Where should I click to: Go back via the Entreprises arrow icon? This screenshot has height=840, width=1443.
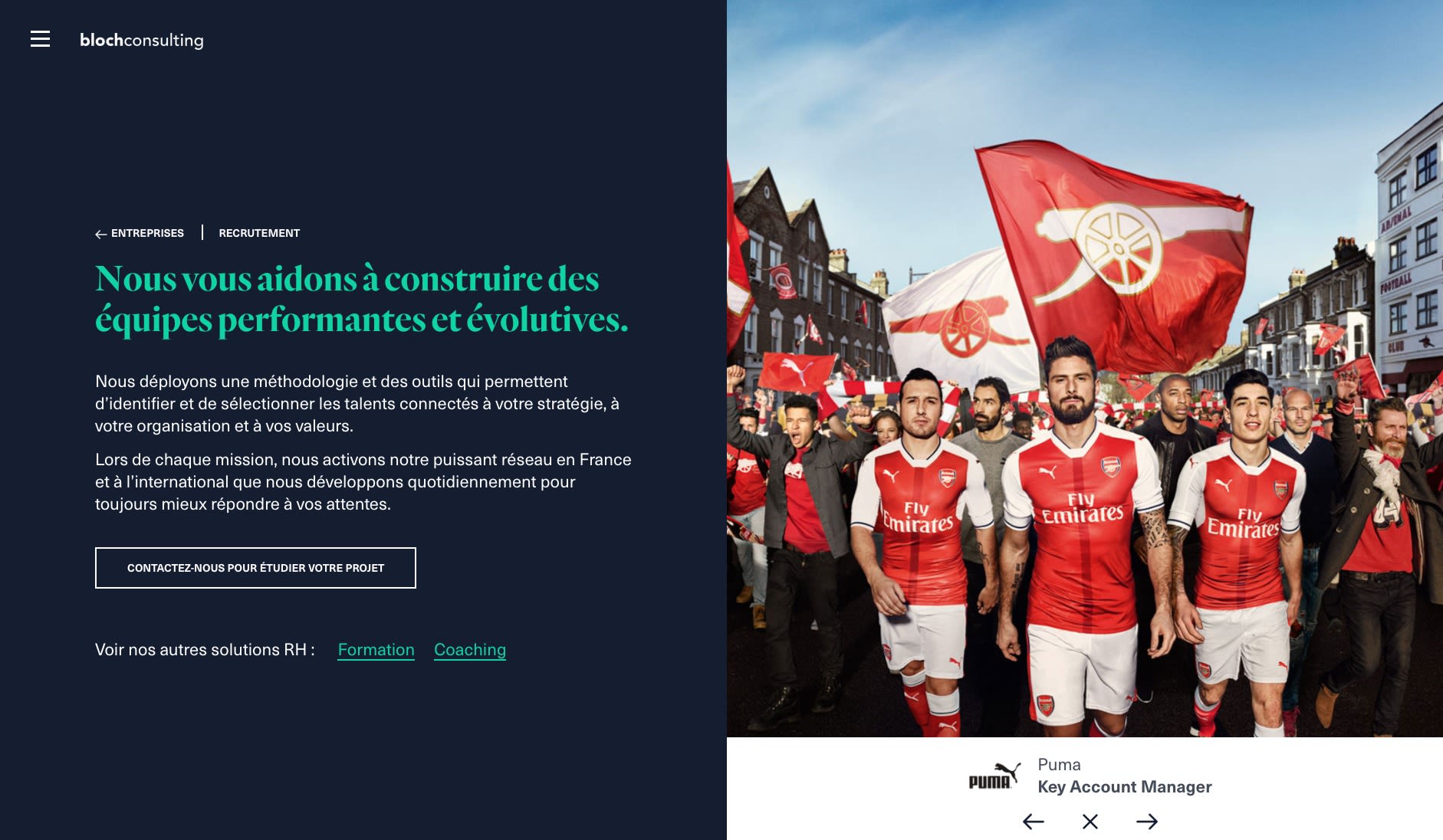(100, 234)
